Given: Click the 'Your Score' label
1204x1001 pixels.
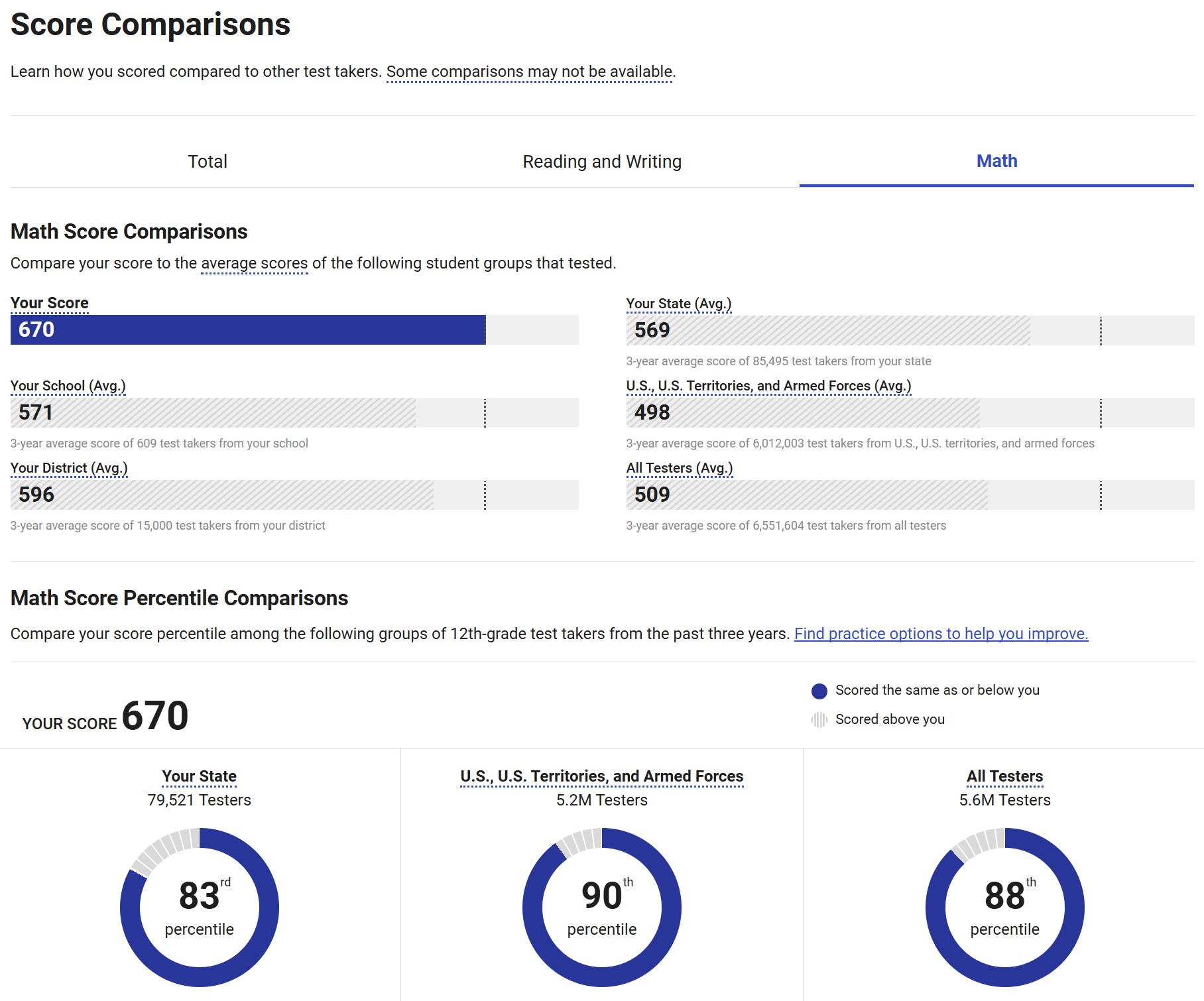Looking at the screenshot, I should pyautogui.click(x=50, y=303).
